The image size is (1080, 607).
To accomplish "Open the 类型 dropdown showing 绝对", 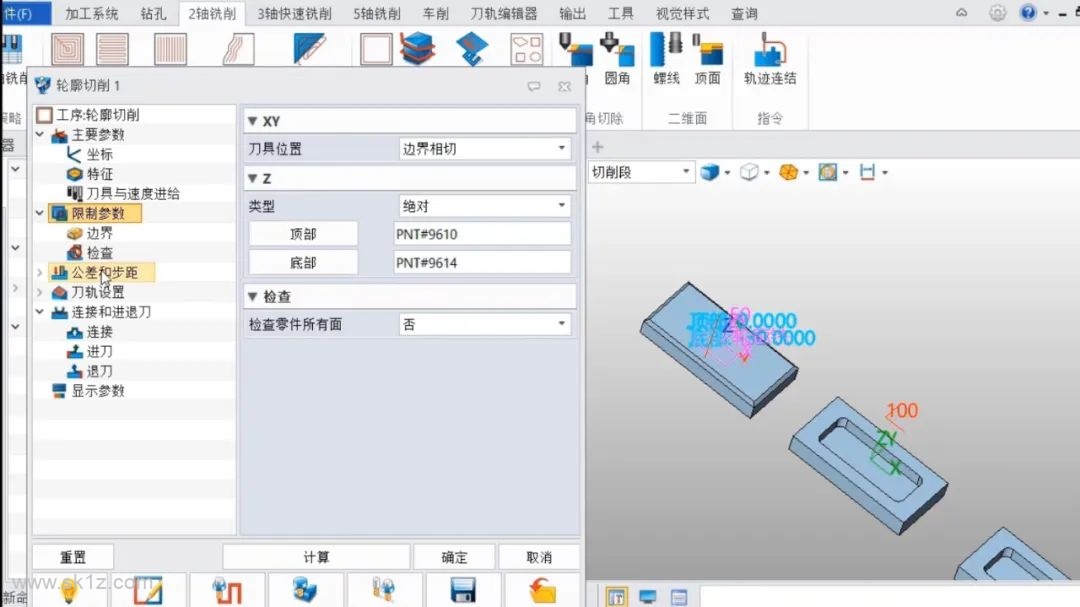I will [485, 206].
